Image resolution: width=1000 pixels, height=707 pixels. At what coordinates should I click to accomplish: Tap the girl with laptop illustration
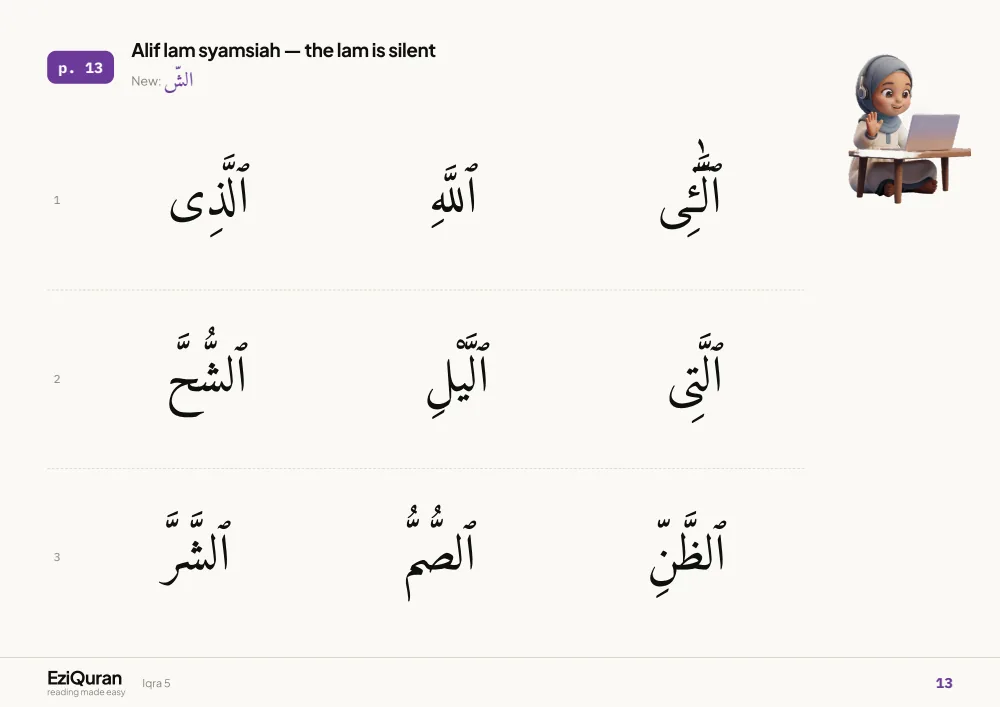908,128
